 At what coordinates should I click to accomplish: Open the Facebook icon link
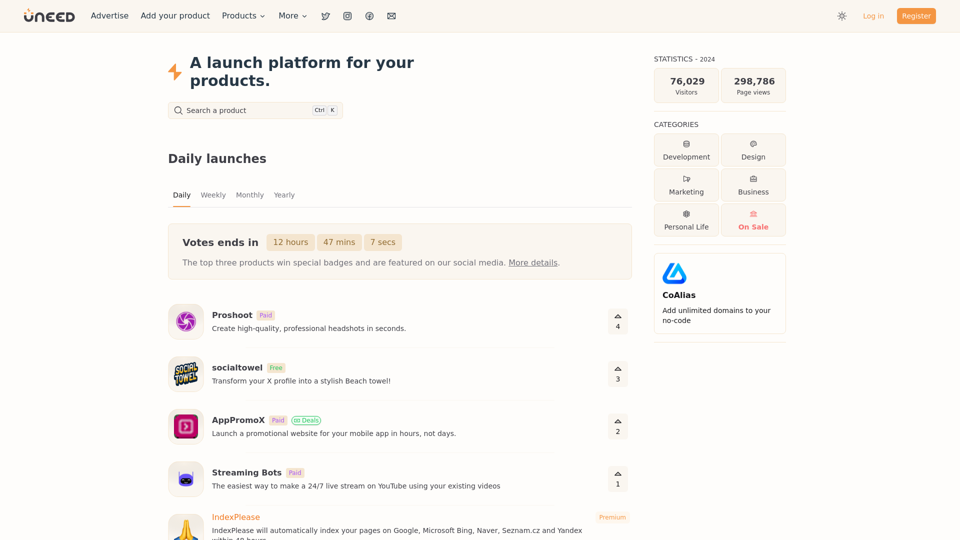[369, 16]
